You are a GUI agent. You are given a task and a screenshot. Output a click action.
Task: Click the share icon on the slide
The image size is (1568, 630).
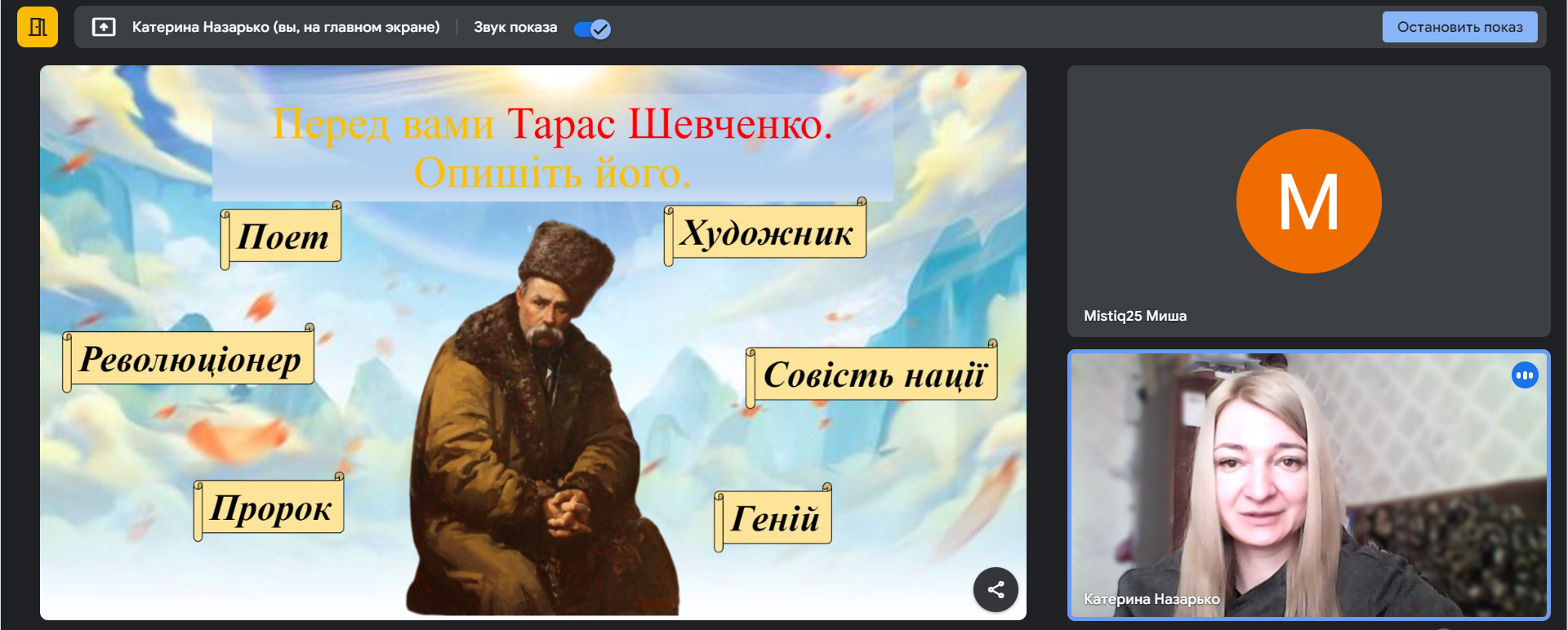(996, 589)
